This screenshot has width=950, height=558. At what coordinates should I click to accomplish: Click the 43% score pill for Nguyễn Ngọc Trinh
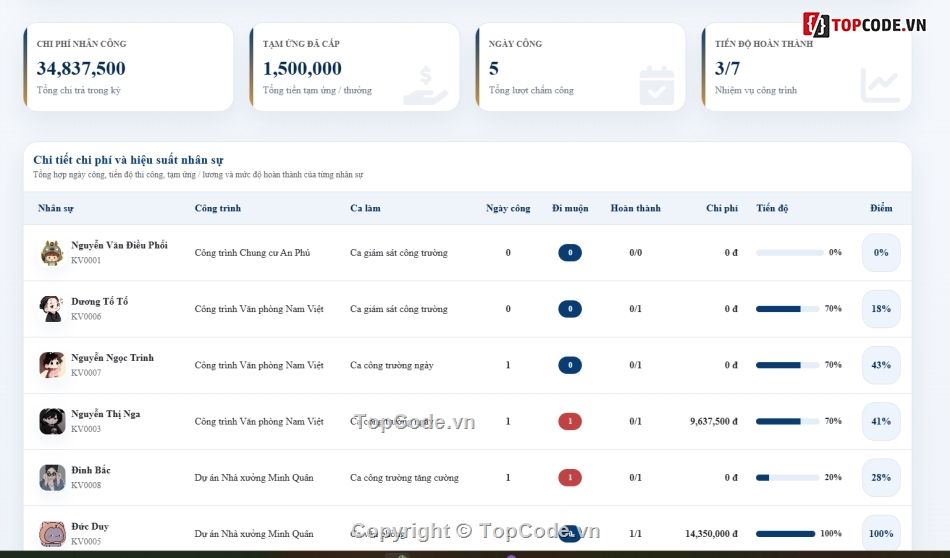(881, 365)
